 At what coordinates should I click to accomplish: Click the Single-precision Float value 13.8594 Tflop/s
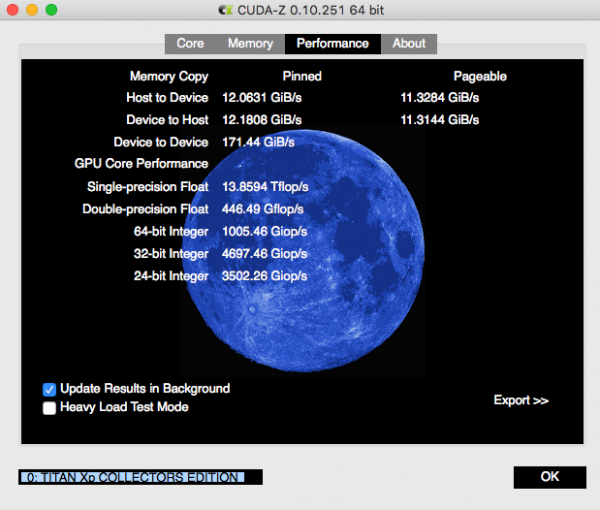tap(265, 187)
